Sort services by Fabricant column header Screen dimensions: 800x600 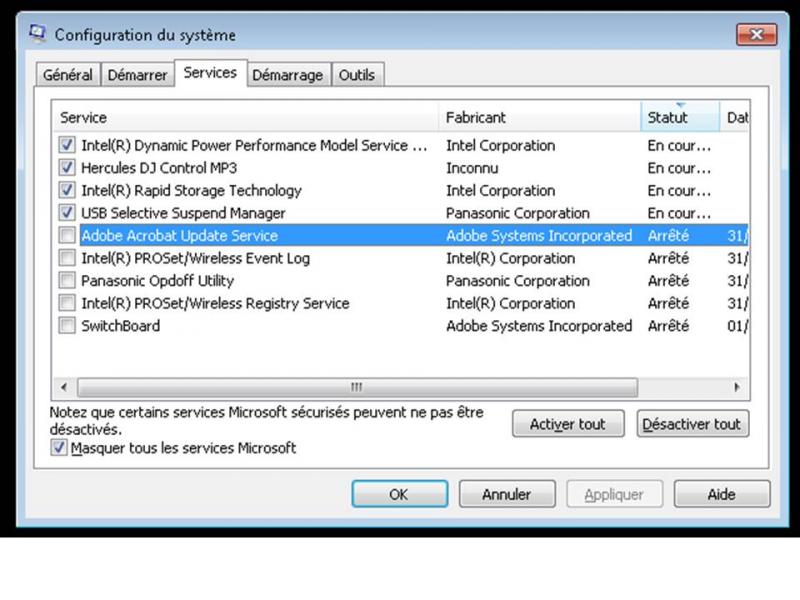[x=538, y=118]
